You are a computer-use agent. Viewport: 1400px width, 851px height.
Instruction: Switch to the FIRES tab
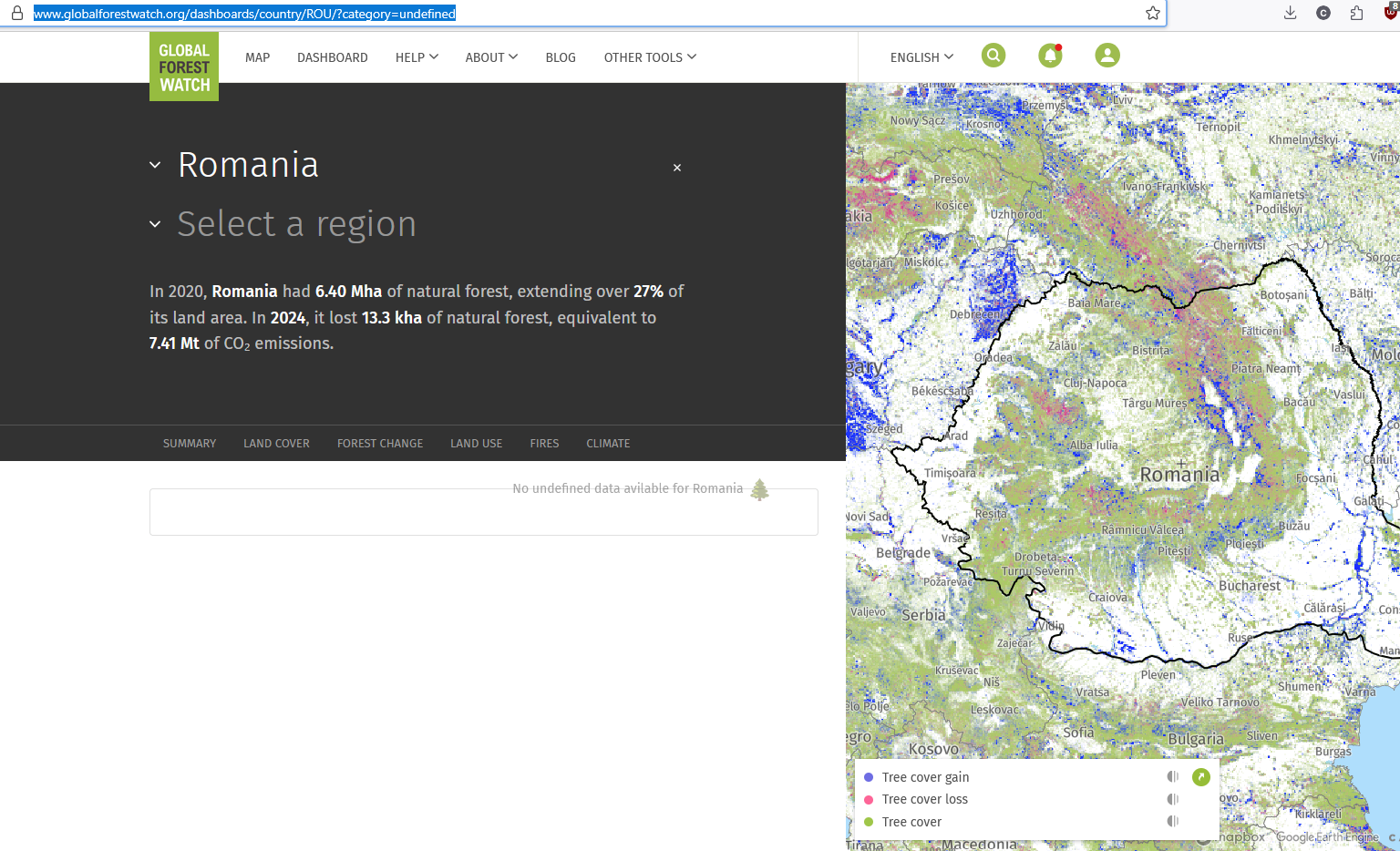544,444
